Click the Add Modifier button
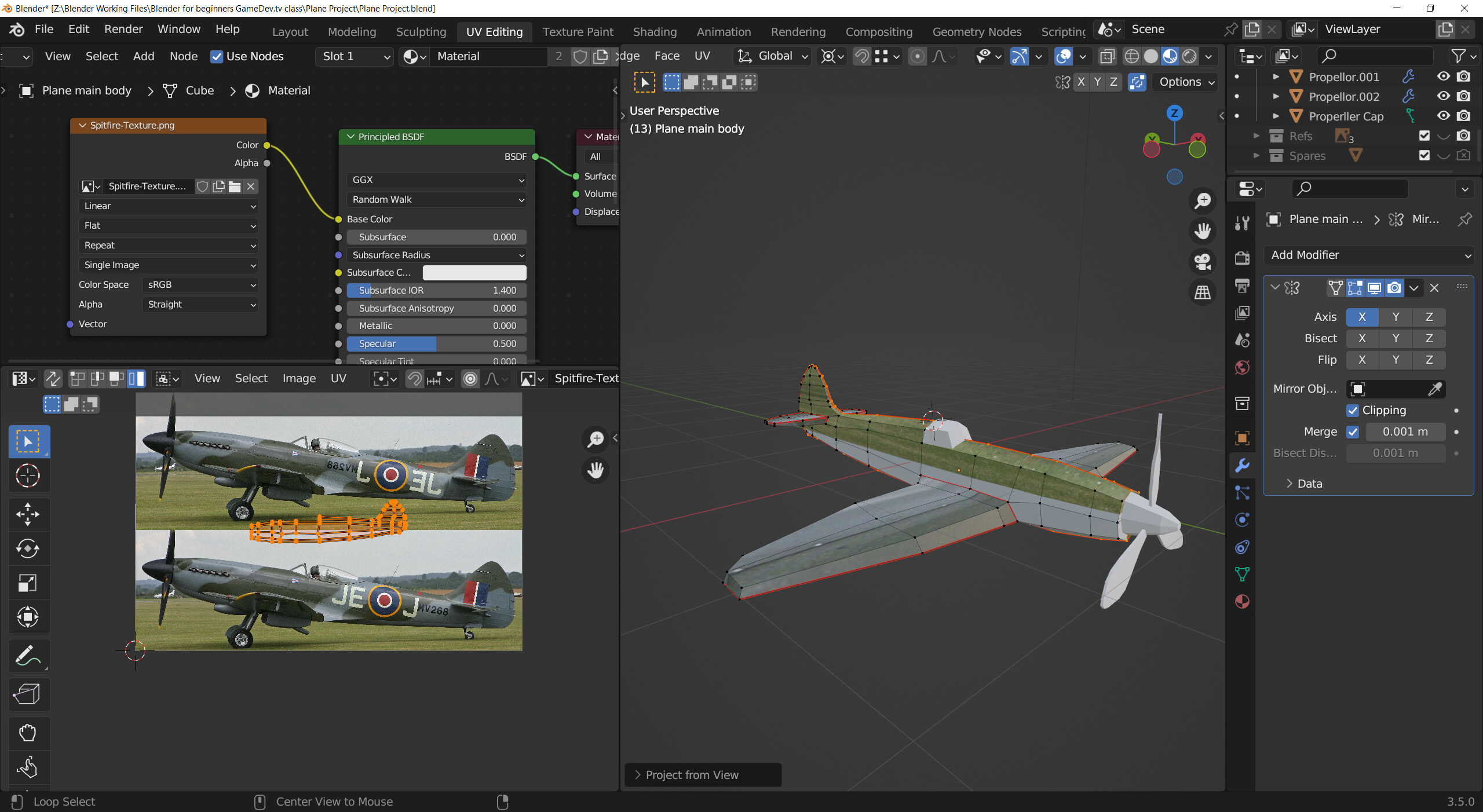This screenshot has width=1483, height=812. pyautogui.click(x=1368, y=255)
